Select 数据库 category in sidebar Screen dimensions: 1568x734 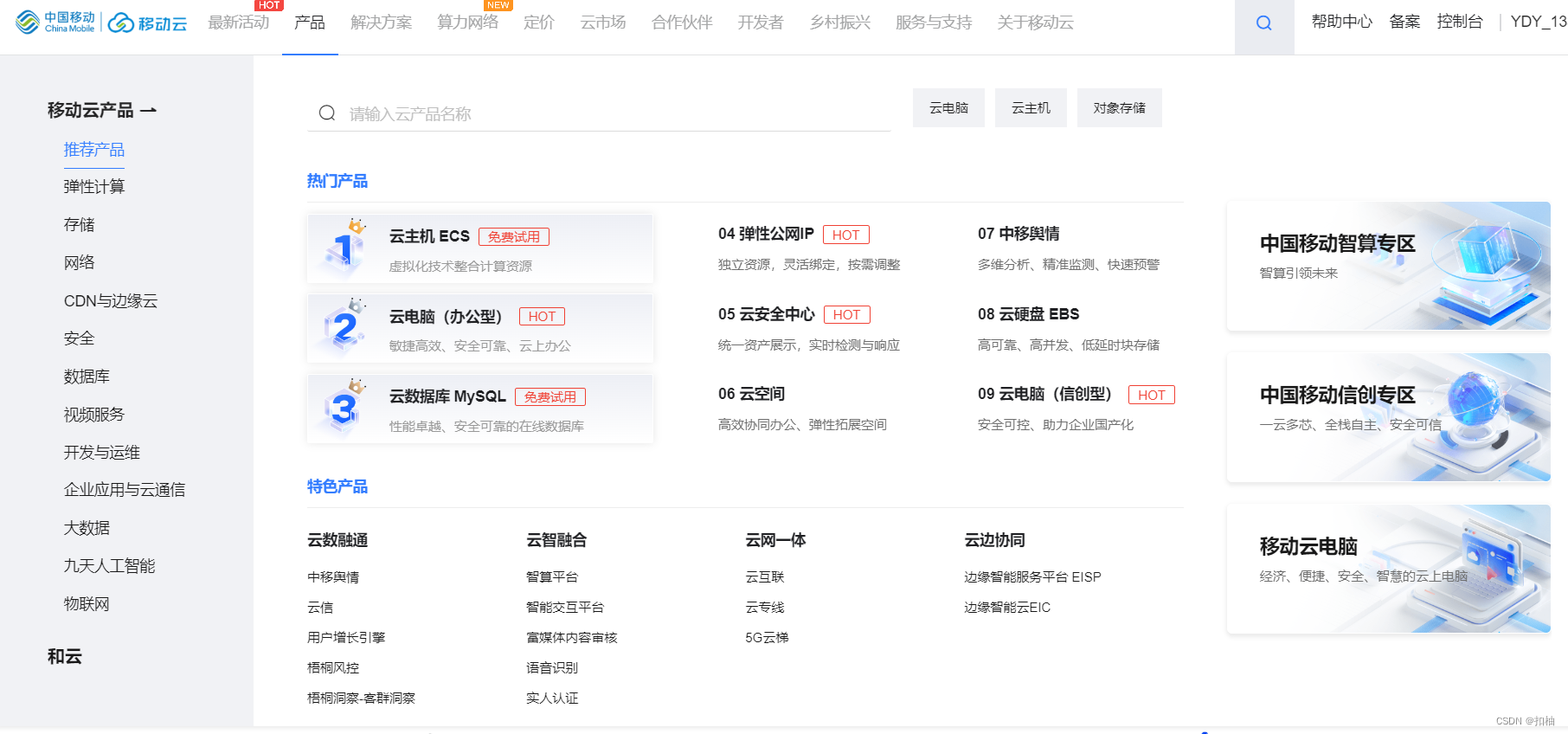87,377
